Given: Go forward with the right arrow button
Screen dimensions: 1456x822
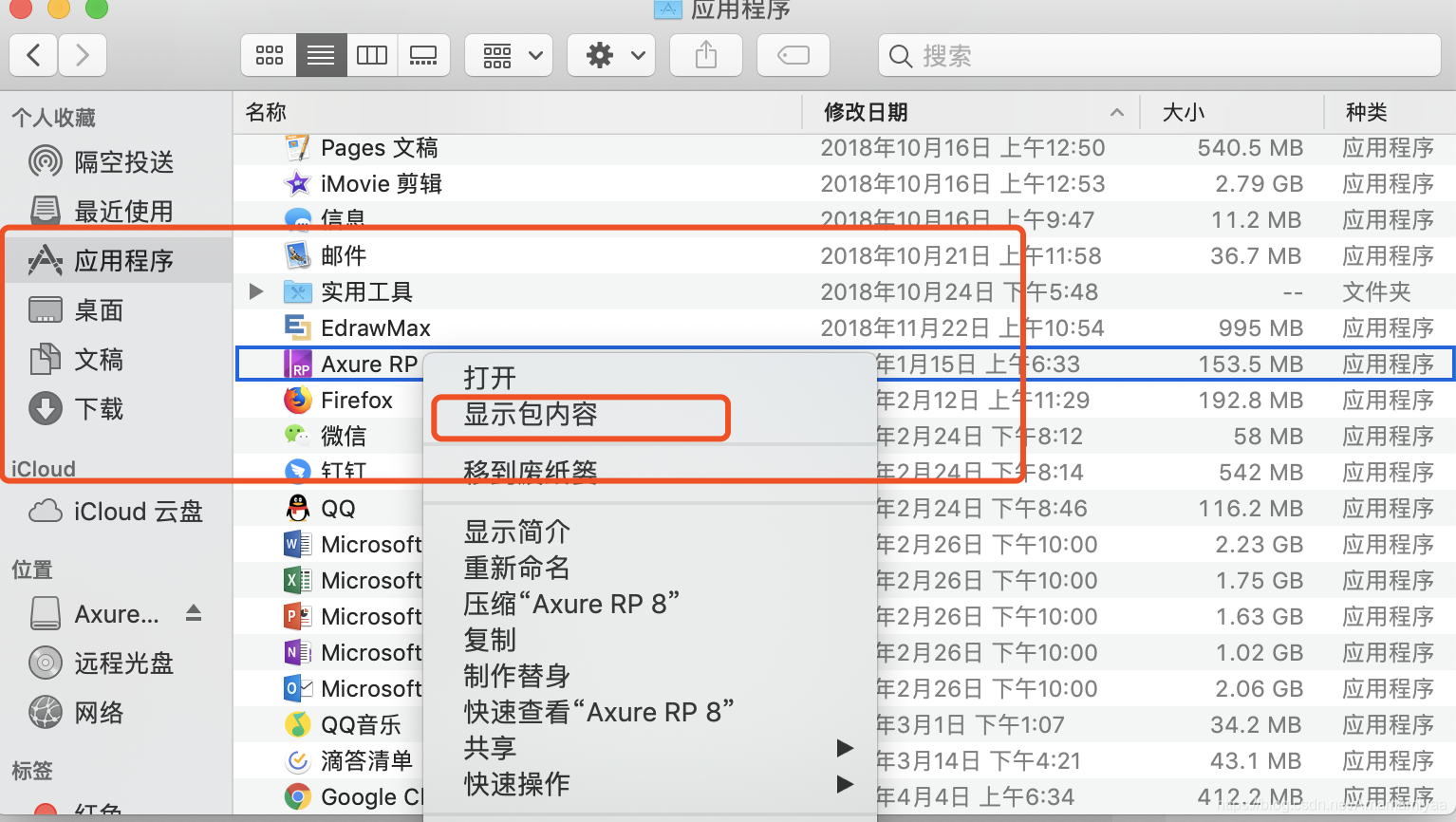Looking at the screenshot, I should [83, 56].
